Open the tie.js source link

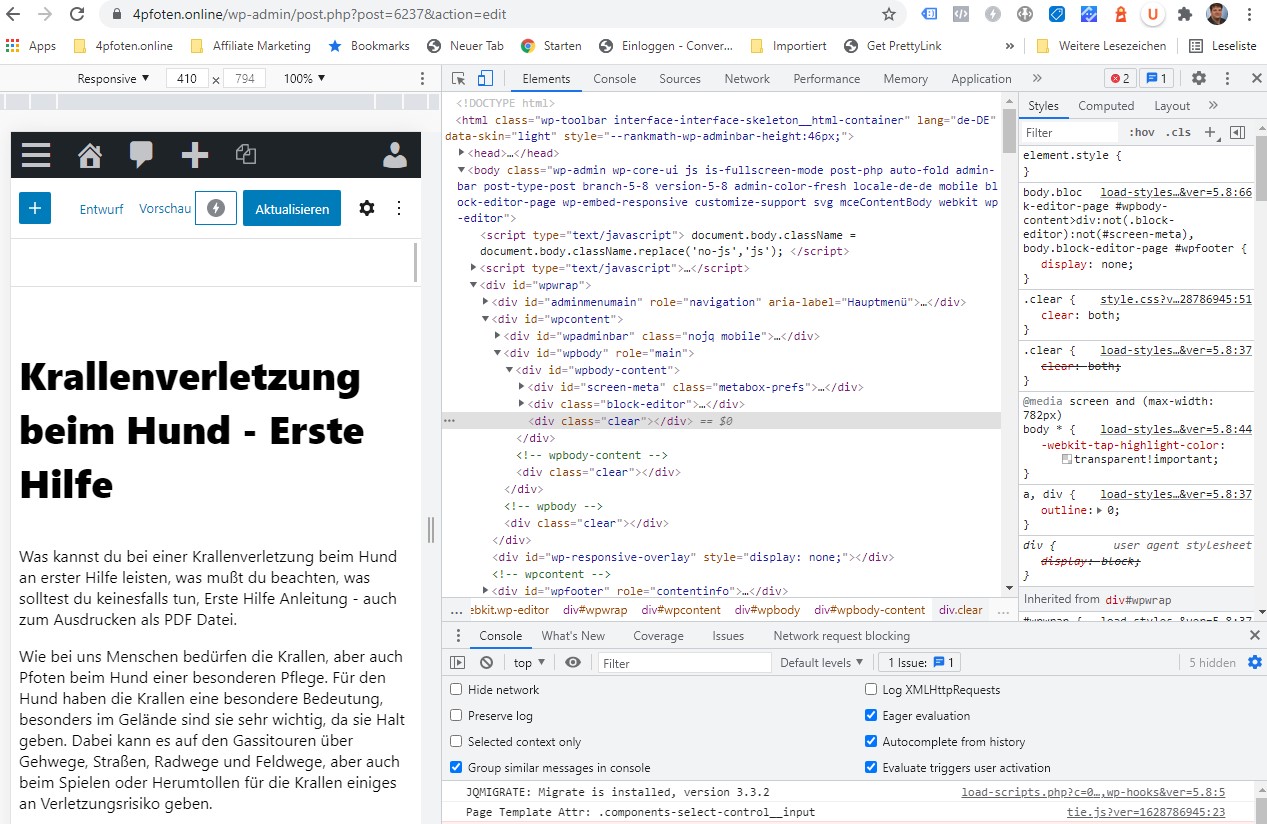coord(1146,812)
